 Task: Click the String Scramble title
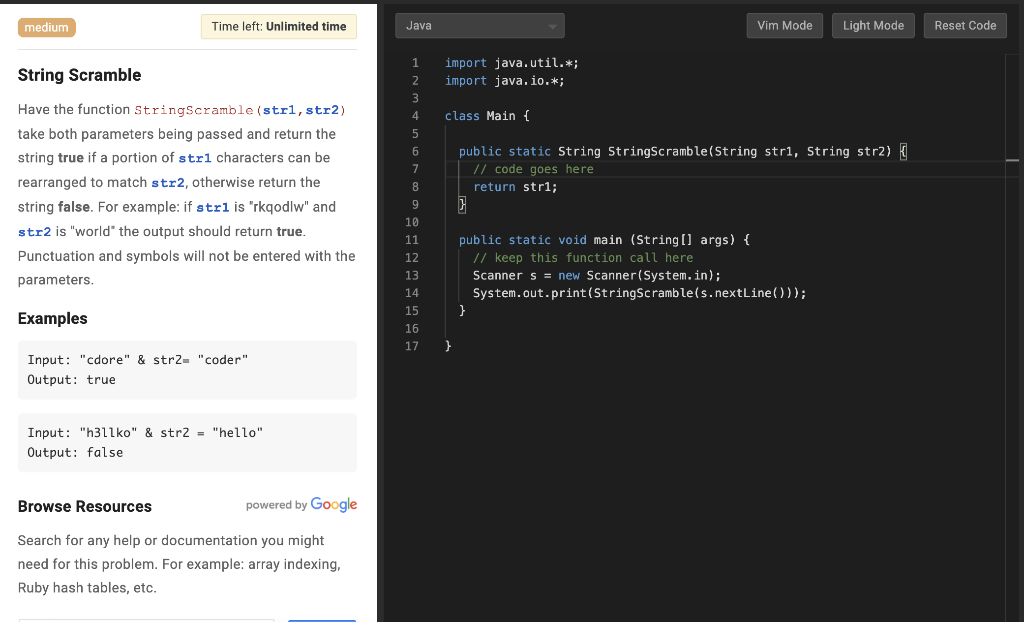tap(80, 75)
